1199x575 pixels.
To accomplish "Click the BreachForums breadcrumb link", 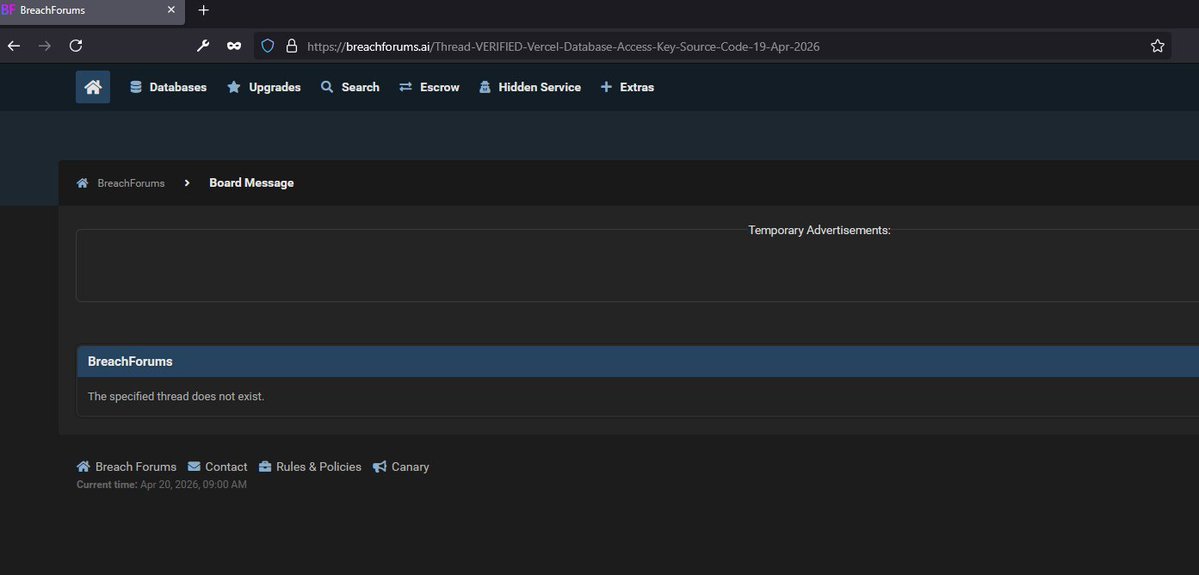I will pos(131,184).
